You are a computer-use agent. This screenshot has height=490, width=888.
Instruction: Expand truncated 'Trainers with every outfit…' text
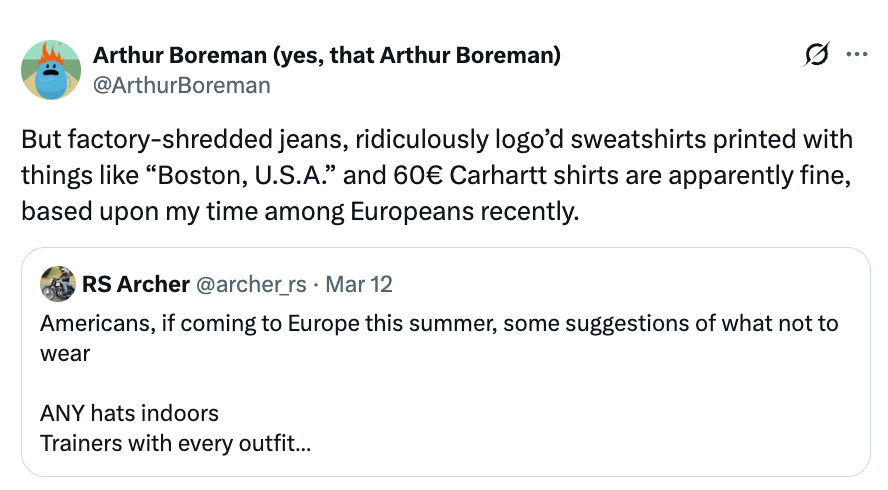175,442
